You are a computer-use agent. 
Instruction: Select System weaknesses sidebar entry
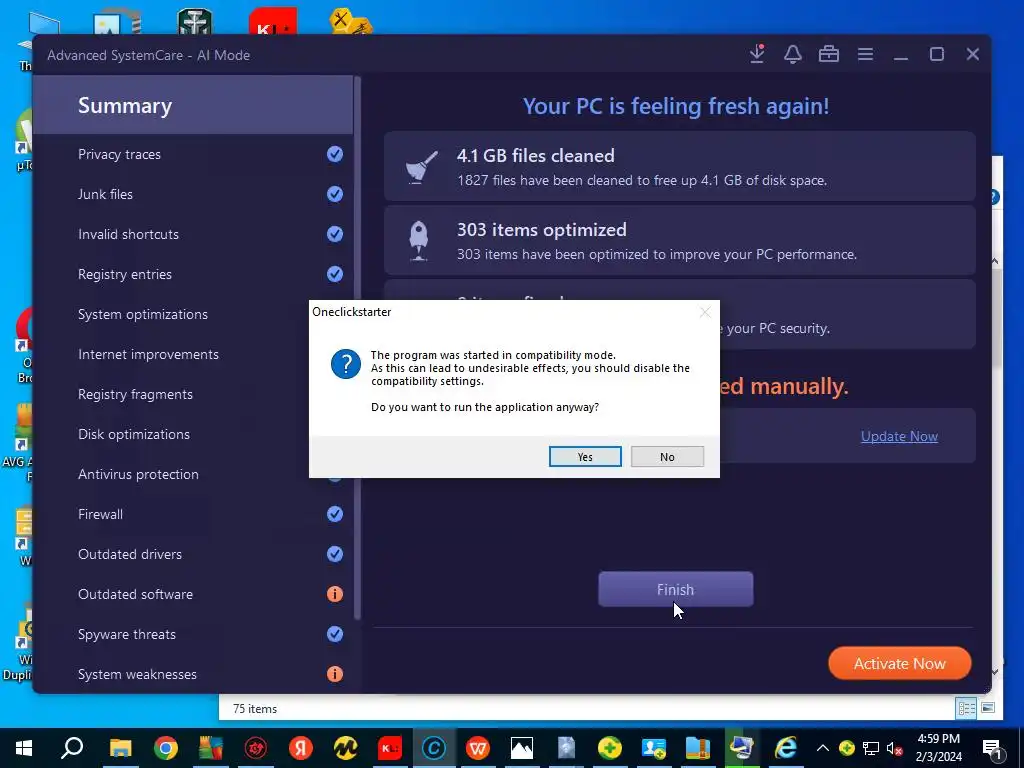(137, 674)
